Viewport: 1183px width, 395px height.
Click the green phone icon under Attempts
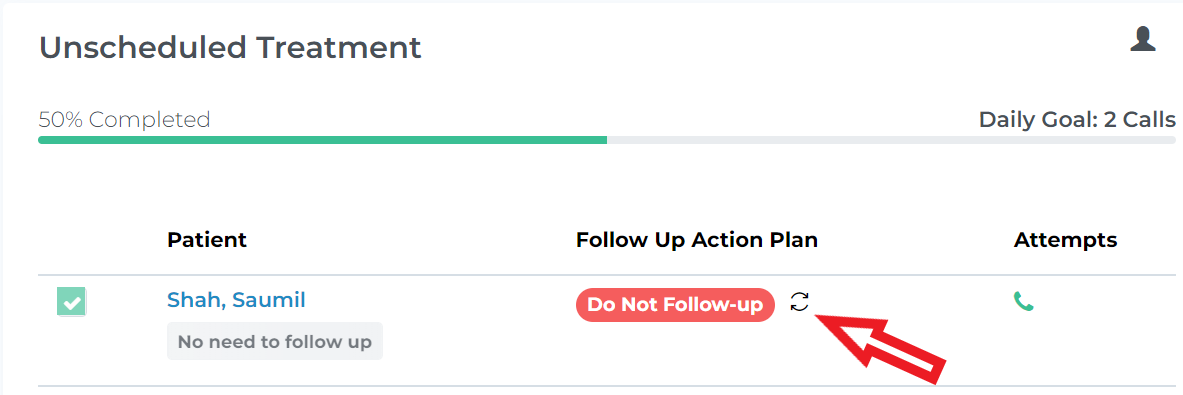(x=1023, y=302)
